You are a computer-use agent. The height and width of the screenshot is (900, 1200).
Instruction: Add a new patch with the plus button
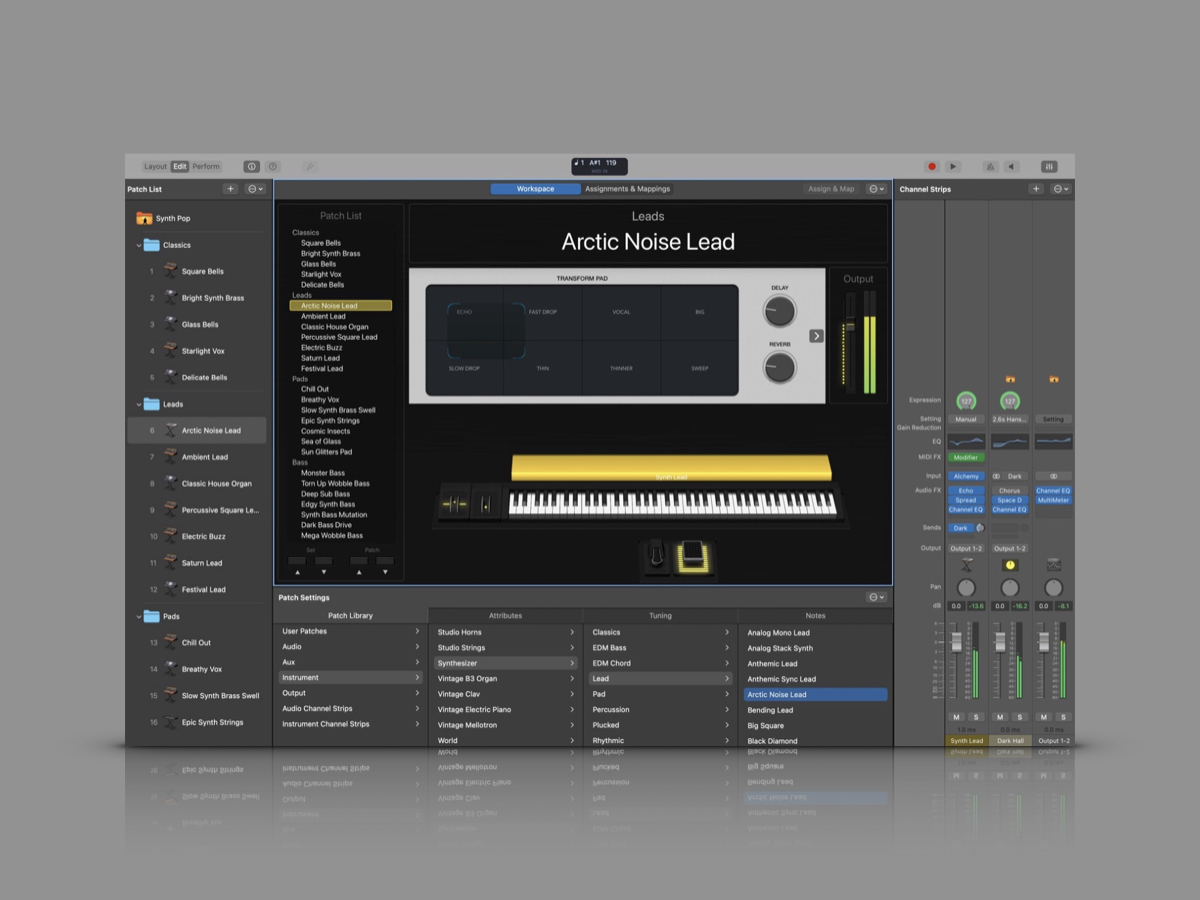(x=230, y=189)
